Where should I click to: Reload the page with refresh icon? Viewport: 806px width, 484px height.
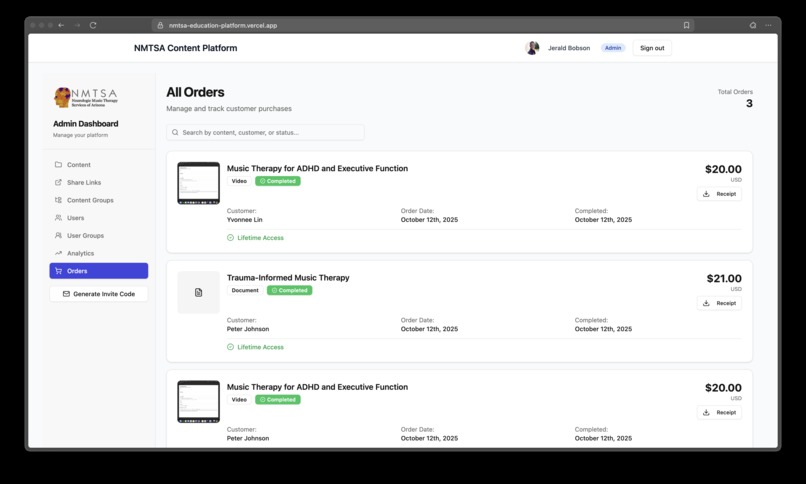(x=93, y=25)
